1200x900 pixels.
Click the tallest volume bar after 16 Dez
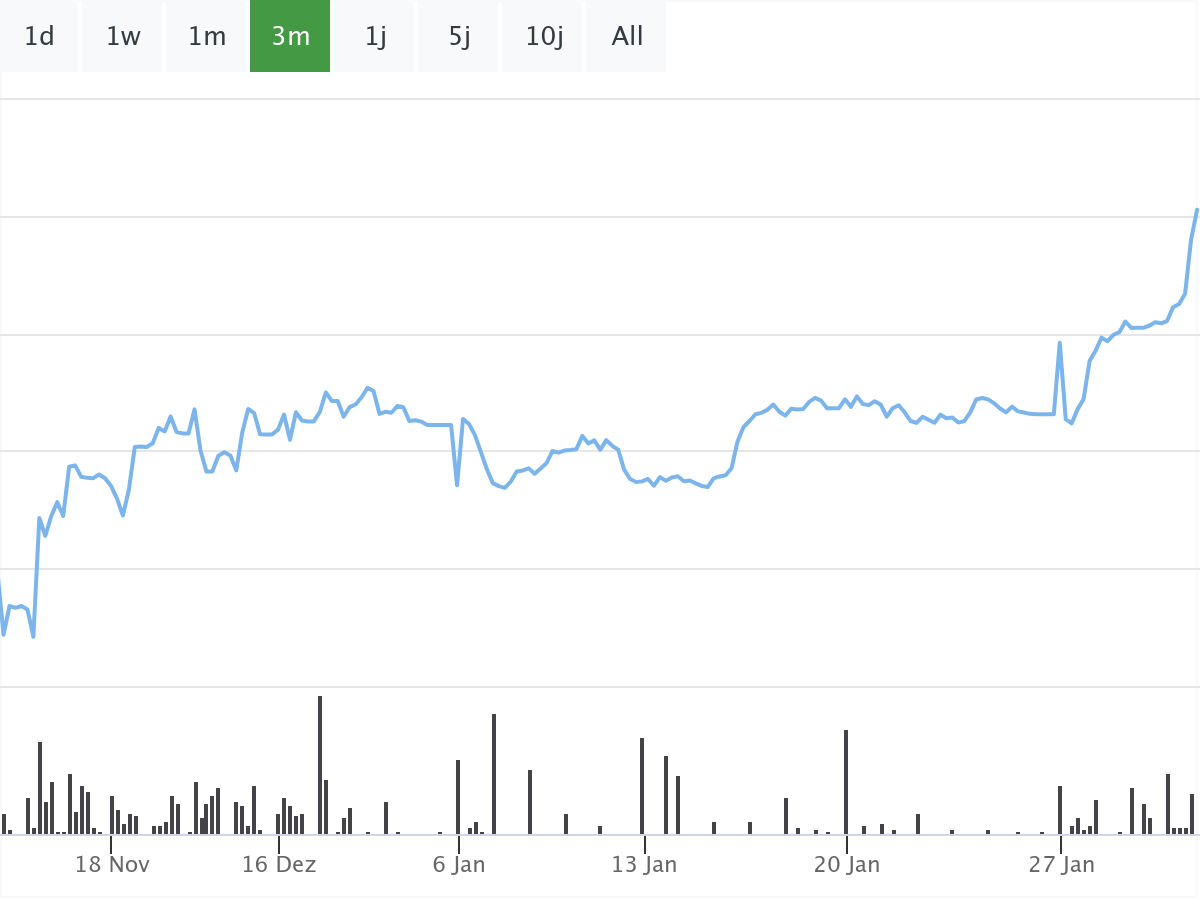click(320, 765)
